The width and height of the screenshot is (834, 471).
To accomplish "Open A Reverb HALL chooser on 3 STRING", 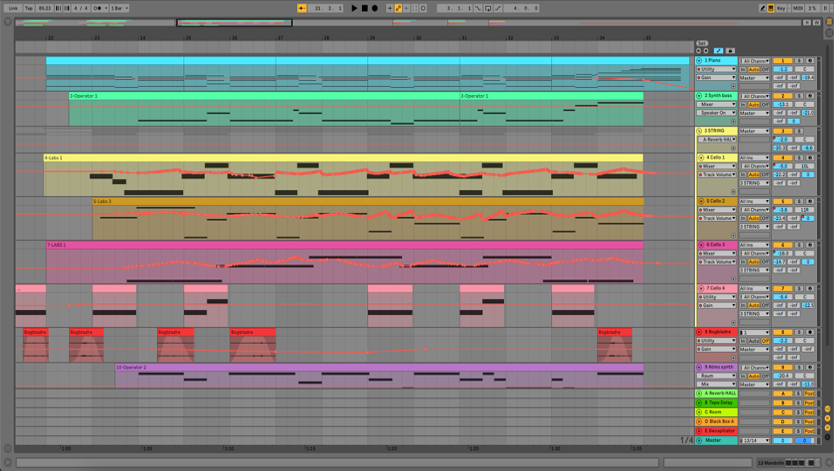I will pyautogui.click(x=717, y=139).
